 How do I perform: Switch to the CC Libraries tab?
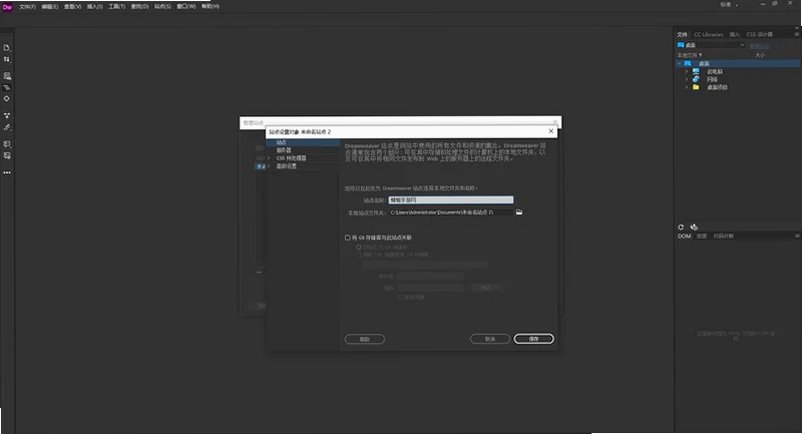tap(708, 34)
